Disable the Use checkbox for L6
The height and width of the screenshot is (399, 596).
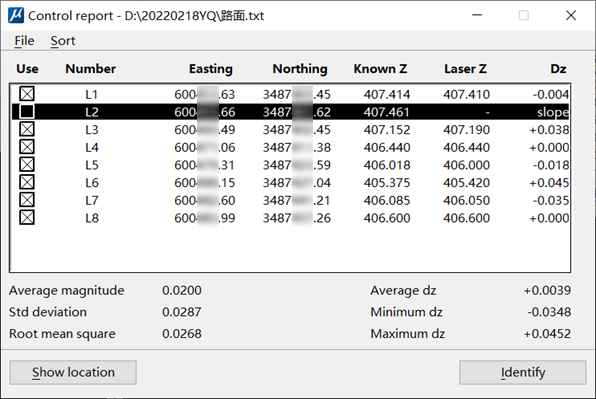tap(27, 182)
